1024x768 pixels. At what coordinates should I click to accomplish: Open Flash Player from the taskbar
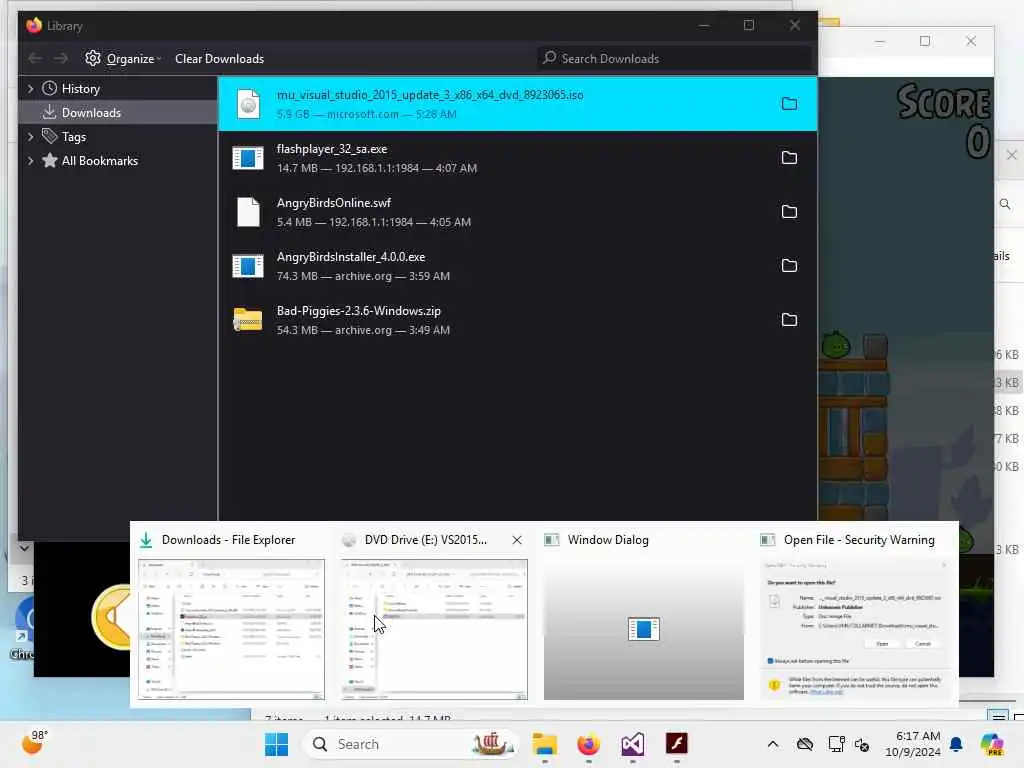pyautogui.click(x=677, y=744)
